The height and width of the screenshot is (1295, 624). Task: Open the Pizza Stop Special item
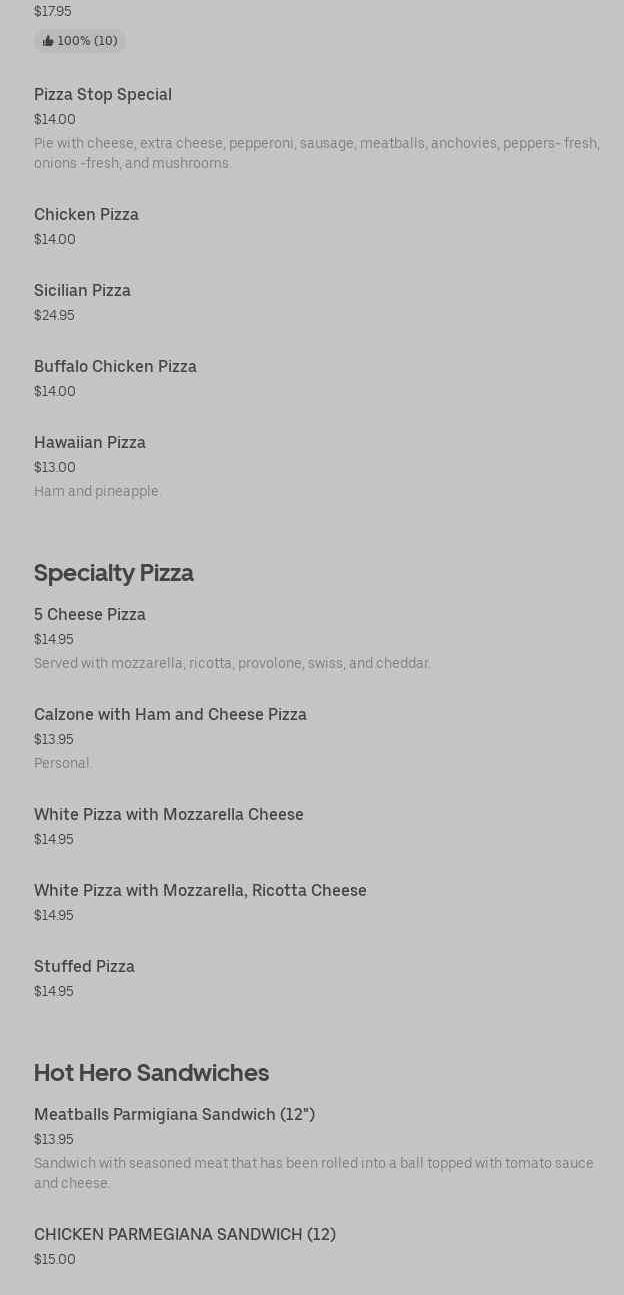pos(103,95)
